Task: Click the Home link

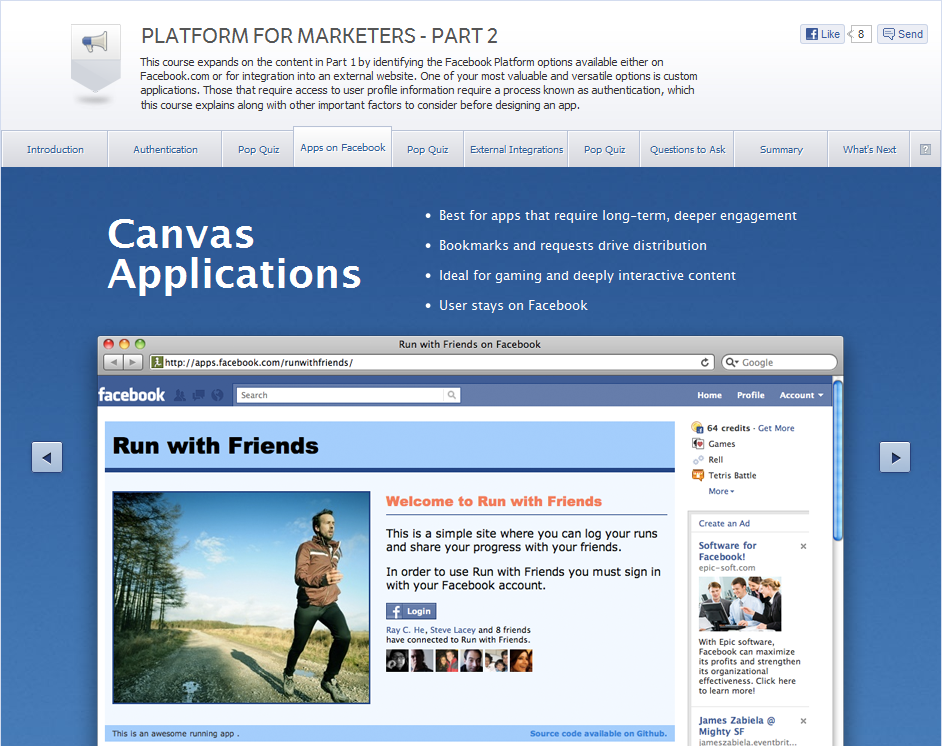Action: [709, 395]
